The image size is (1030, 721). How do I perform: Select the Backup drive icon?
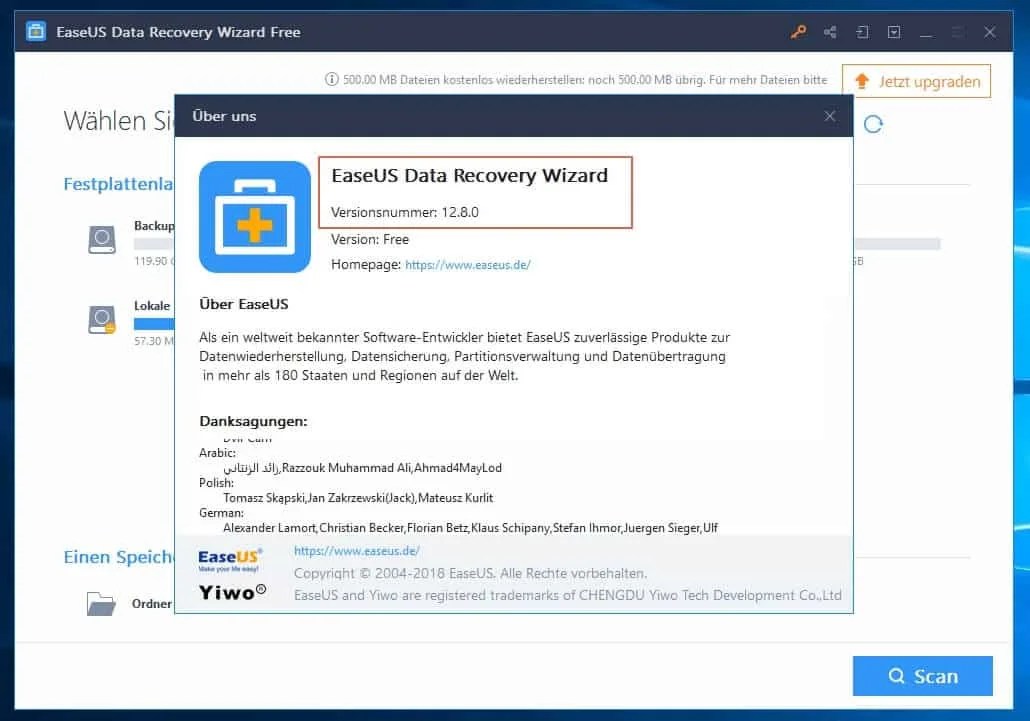(102, 239)
